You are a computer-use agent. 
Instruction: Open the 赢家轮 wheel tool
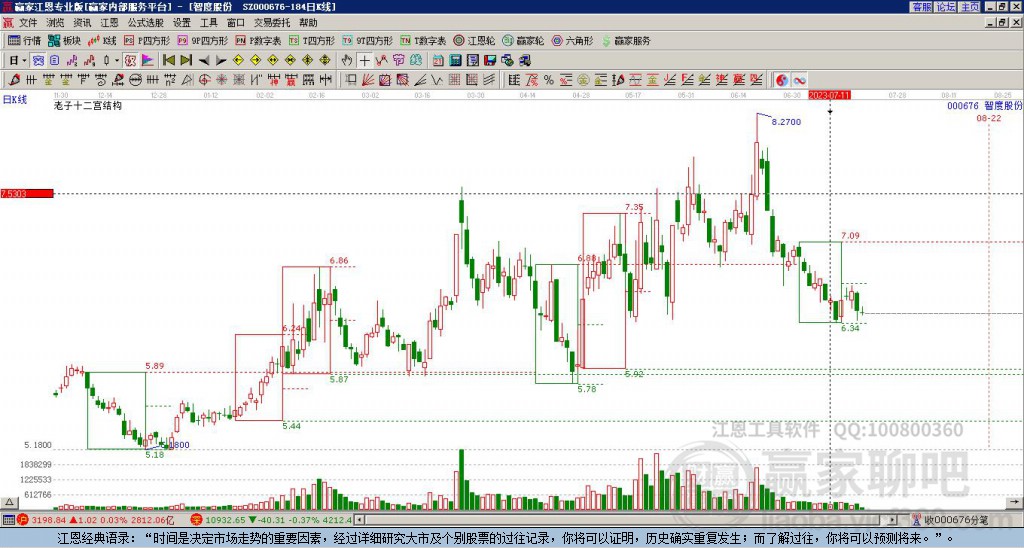[x=523, y=40]
